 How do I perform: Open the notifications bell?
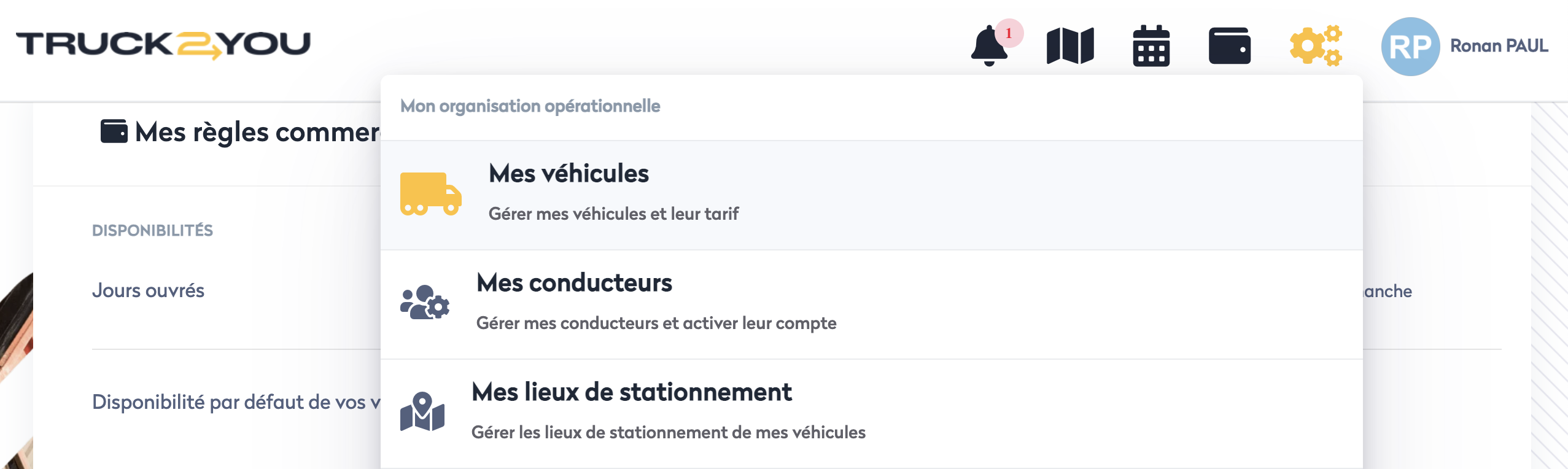(988, 47)
